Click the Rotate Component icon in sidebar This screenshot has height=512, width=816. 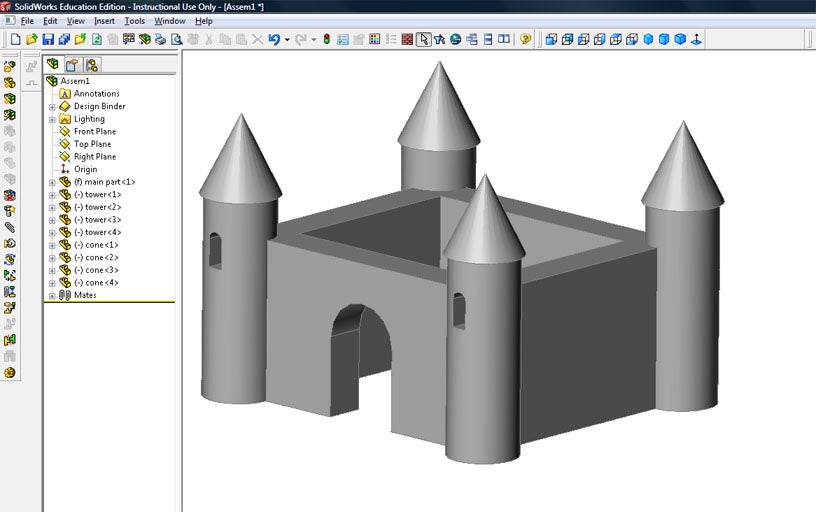(x=10, y=260)
